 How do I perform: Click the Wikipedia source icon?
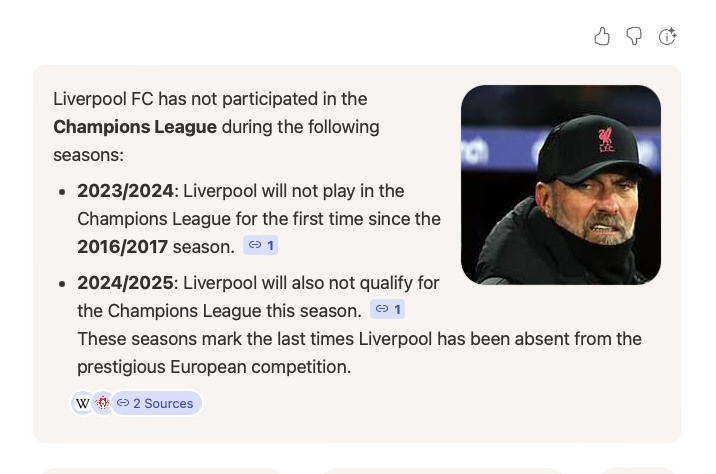82,403
